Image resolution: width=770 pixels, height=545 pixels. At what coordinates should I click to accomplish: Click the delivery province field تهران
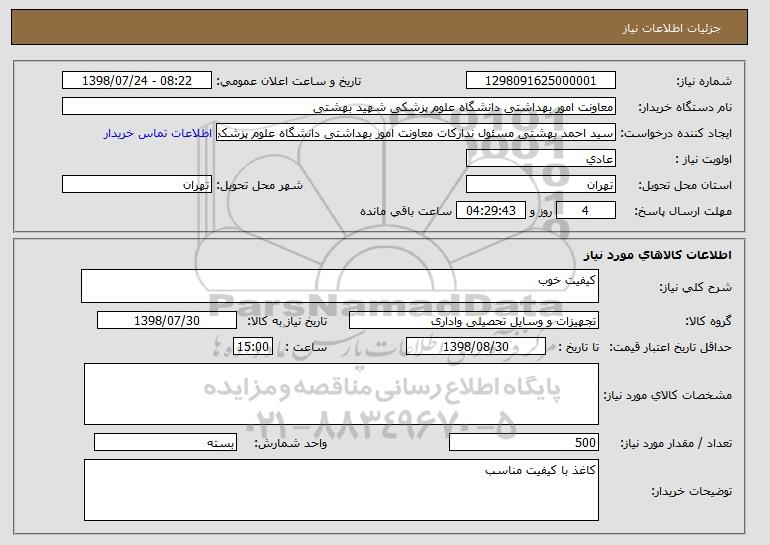pyautogui.click(x=541, y=185)
